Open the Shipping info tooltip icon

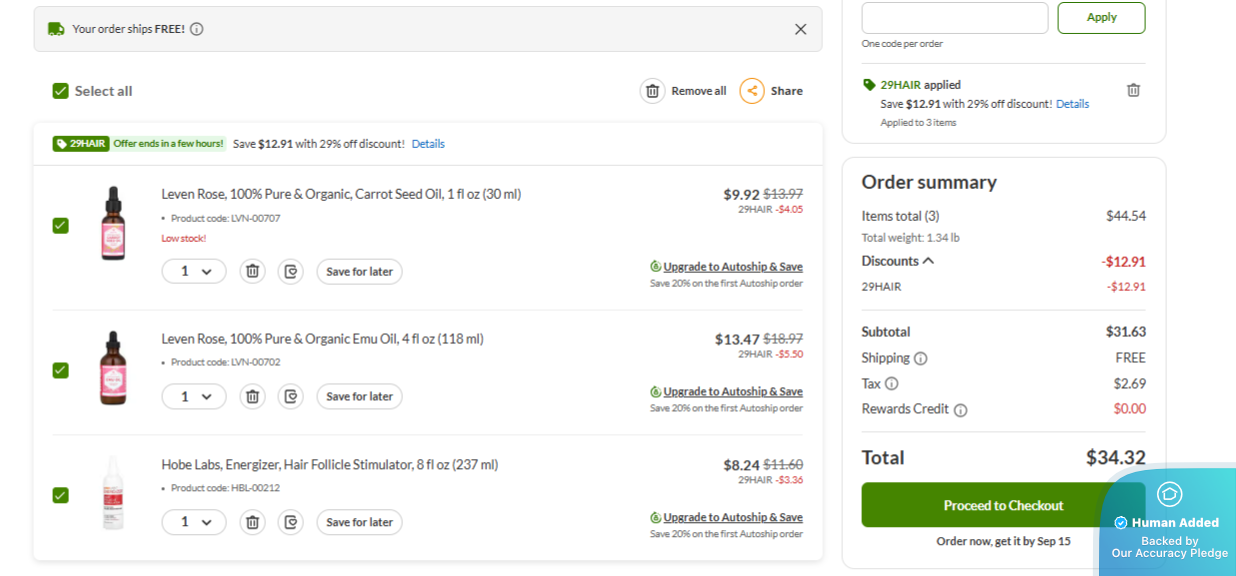pyautogui.click(x=920, y=358)
